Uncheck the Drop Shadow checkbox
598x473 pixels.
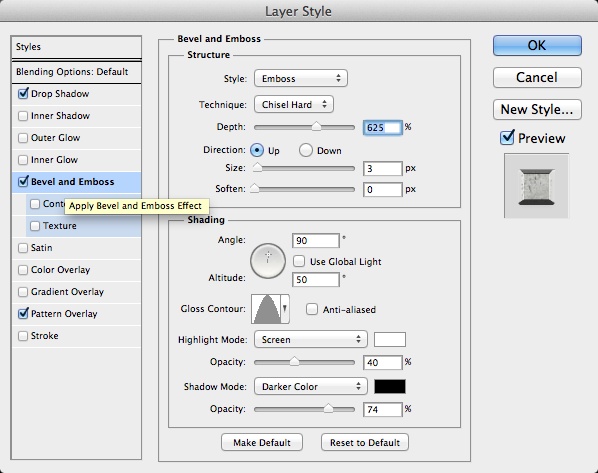[23, 93]
